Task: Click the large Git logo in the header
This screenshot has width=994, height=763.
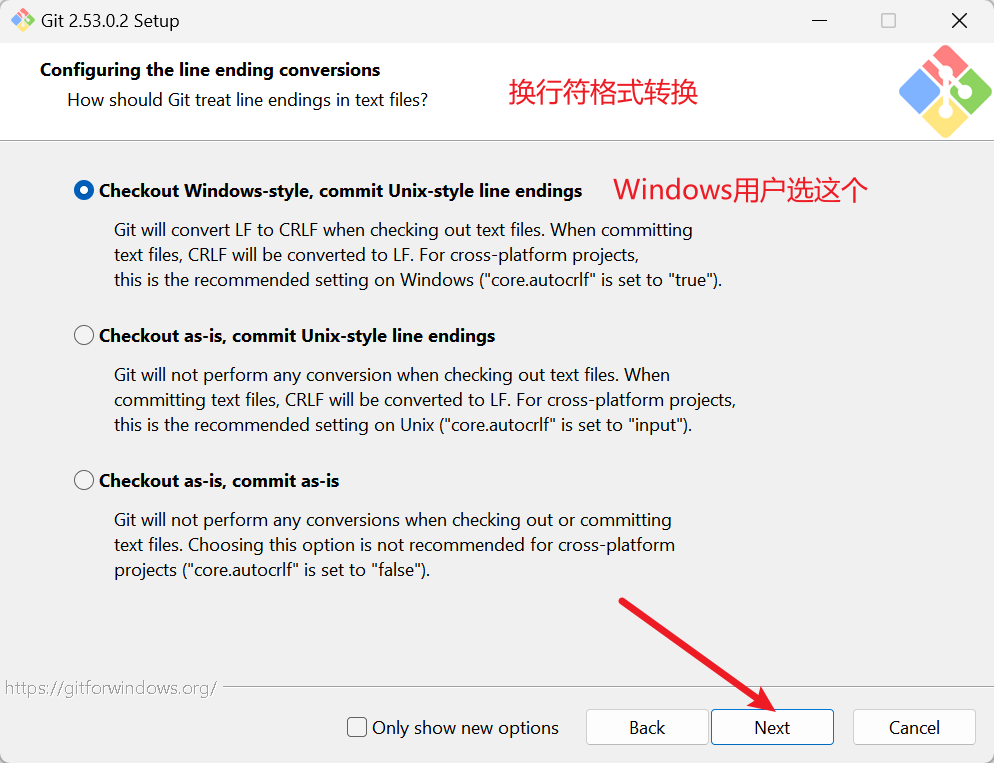Action: click(945, 91)
